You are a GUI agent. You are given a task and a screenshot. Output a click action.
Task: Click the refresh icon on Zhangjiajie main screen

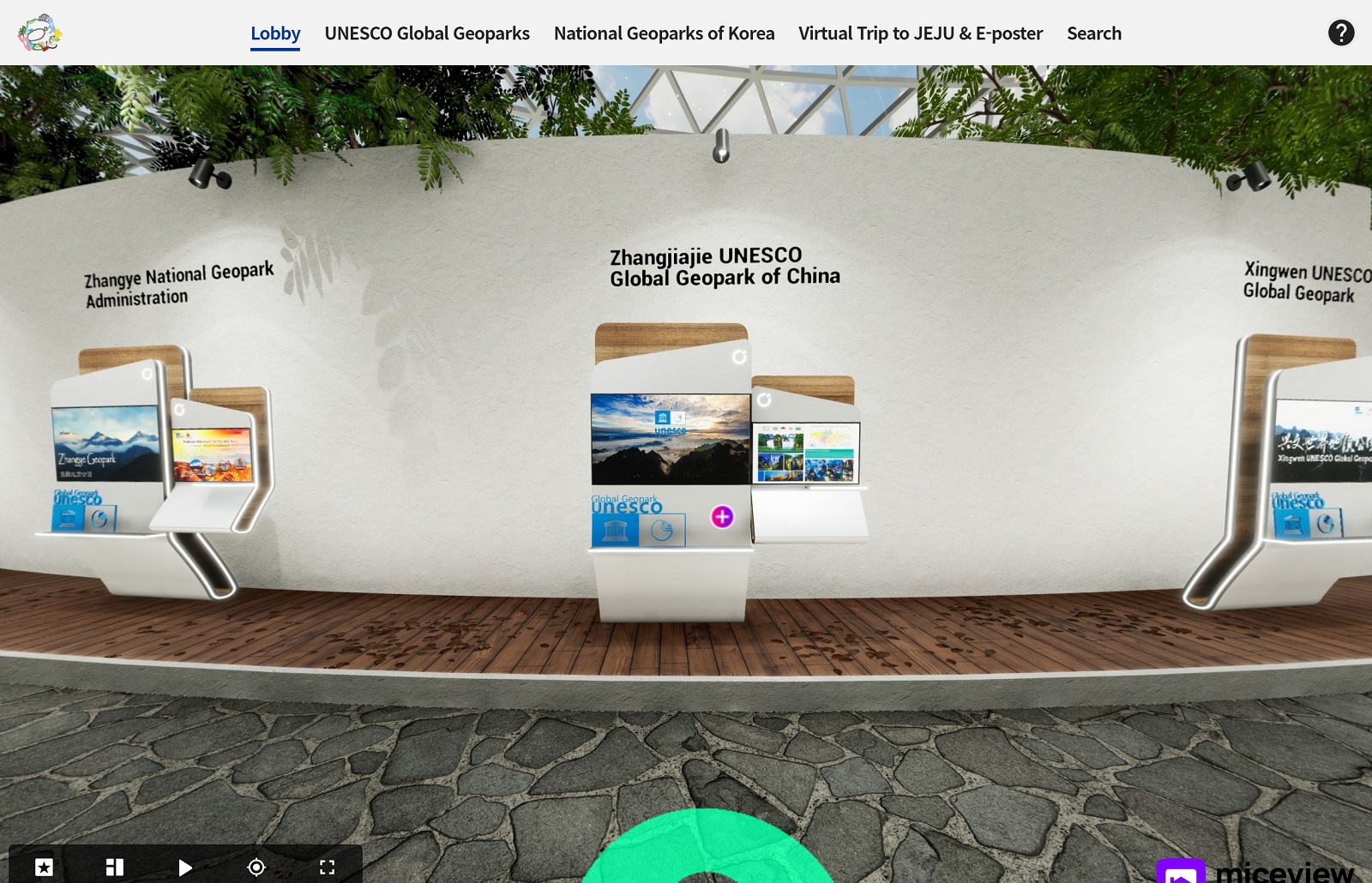[x=739, y=356]
